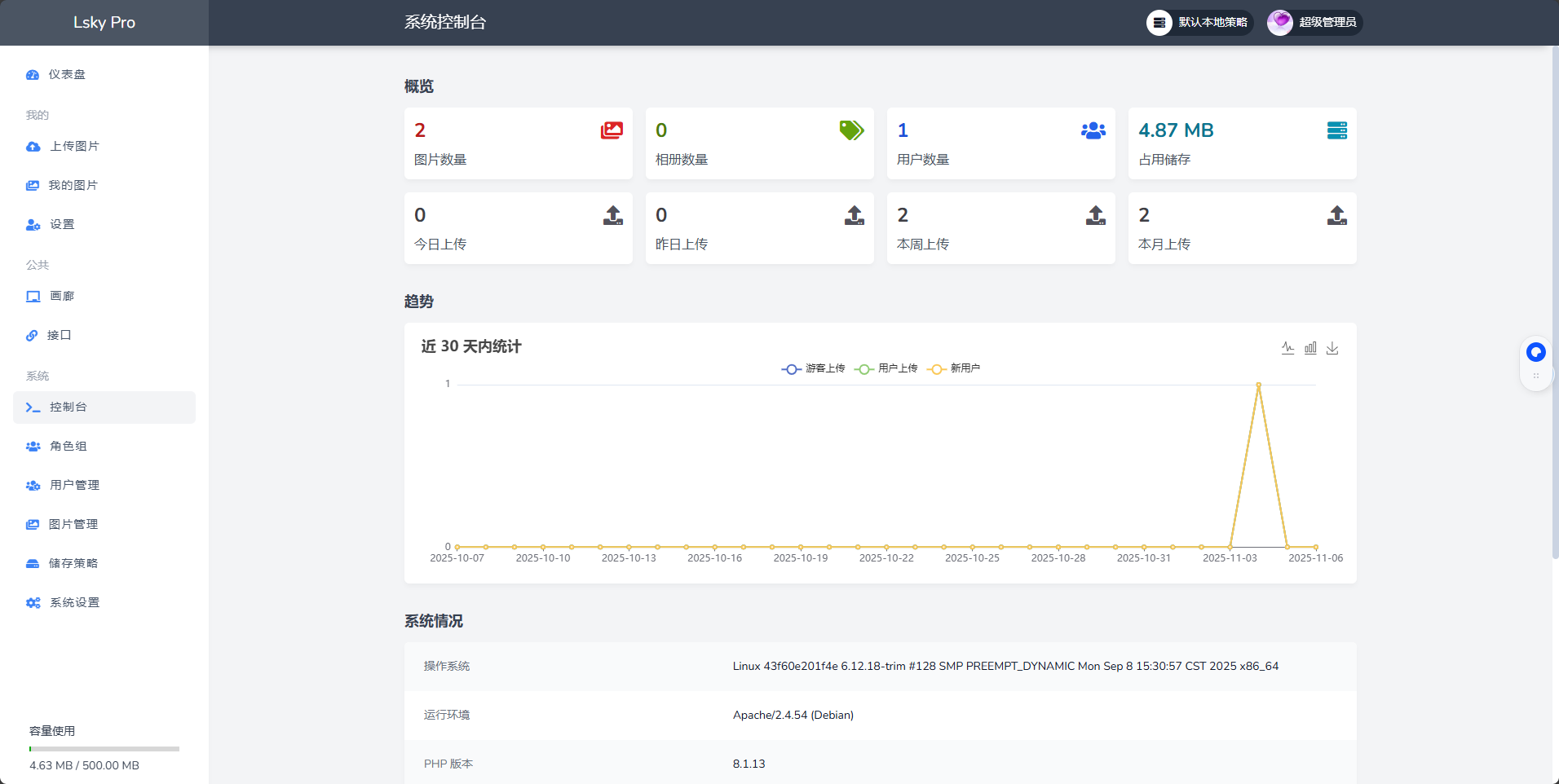Switch chart to line view mode

[x=1287, y=348]
